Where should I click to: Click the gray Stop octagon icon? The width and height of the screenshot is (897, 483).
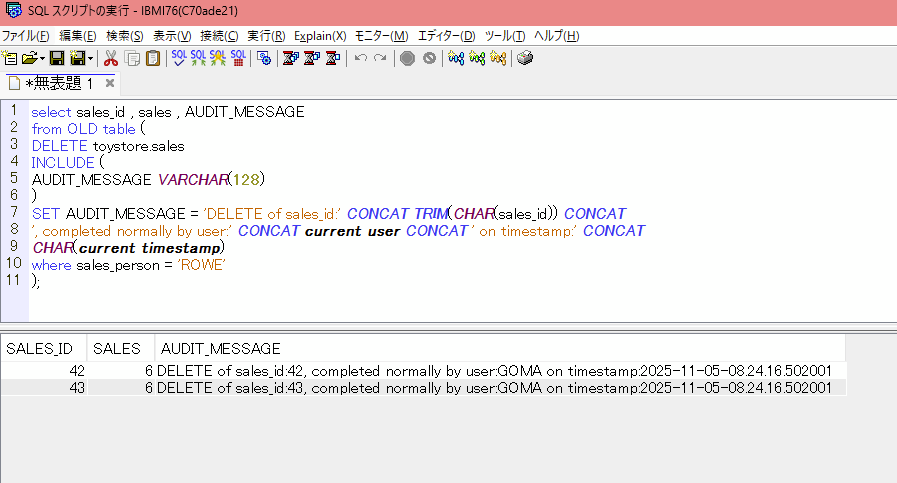(407, 58)
